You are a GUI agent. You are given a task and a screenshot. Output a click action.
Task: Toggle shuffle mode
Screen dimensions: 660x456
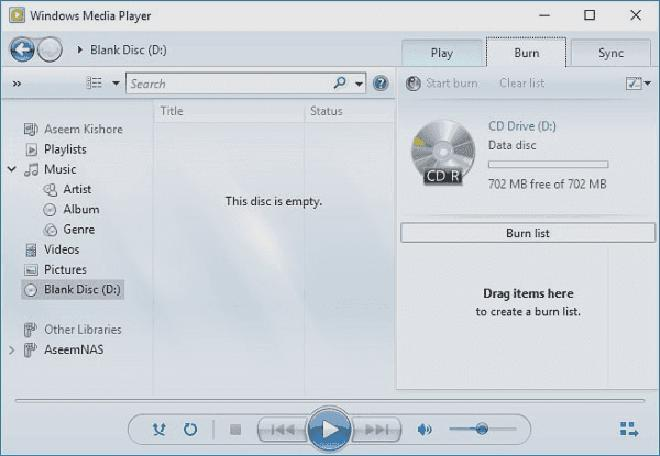(x=159, y=429)
